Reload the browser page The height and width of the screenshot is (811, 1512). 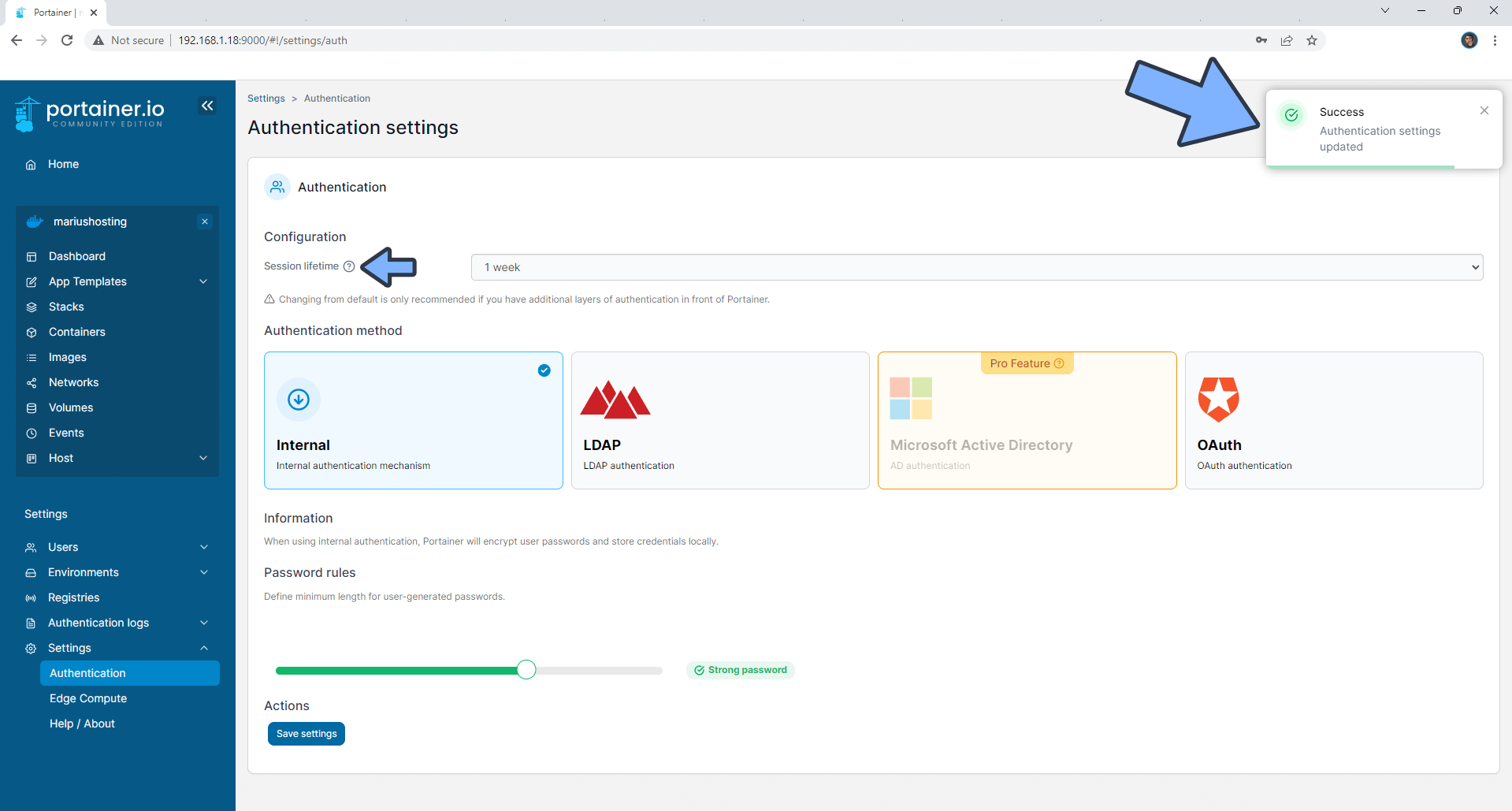[x=67, y=40]
